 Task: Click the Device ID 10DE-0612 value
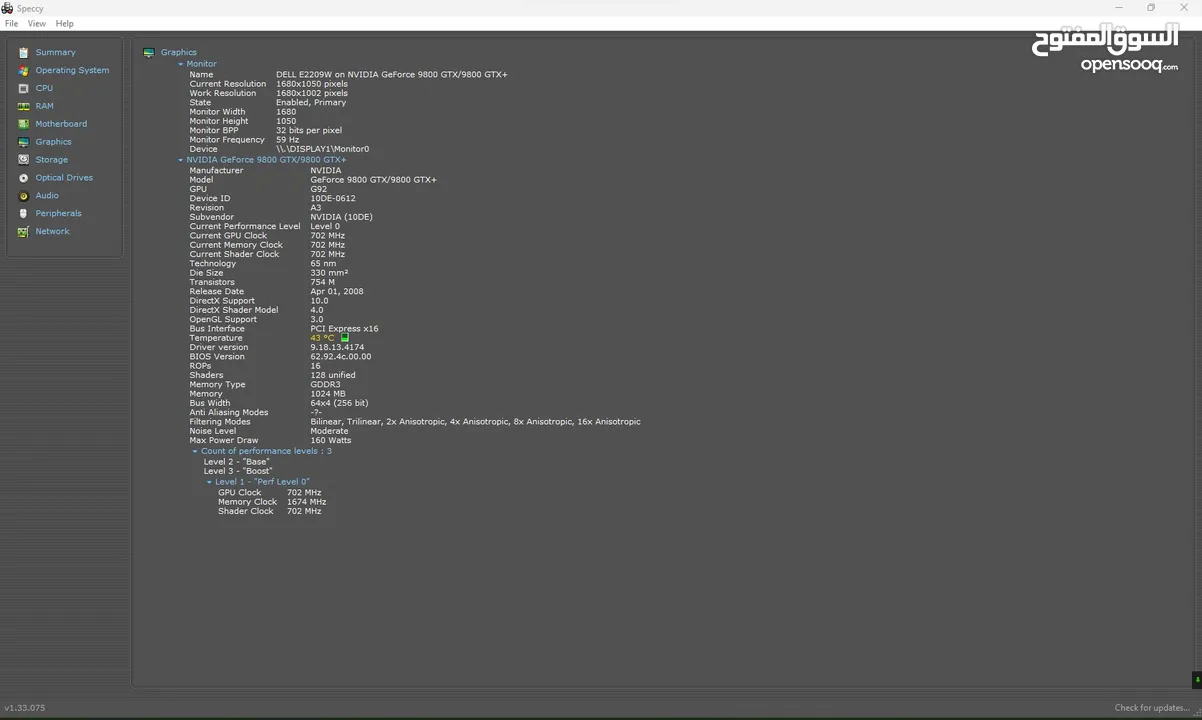click(333, 199)
